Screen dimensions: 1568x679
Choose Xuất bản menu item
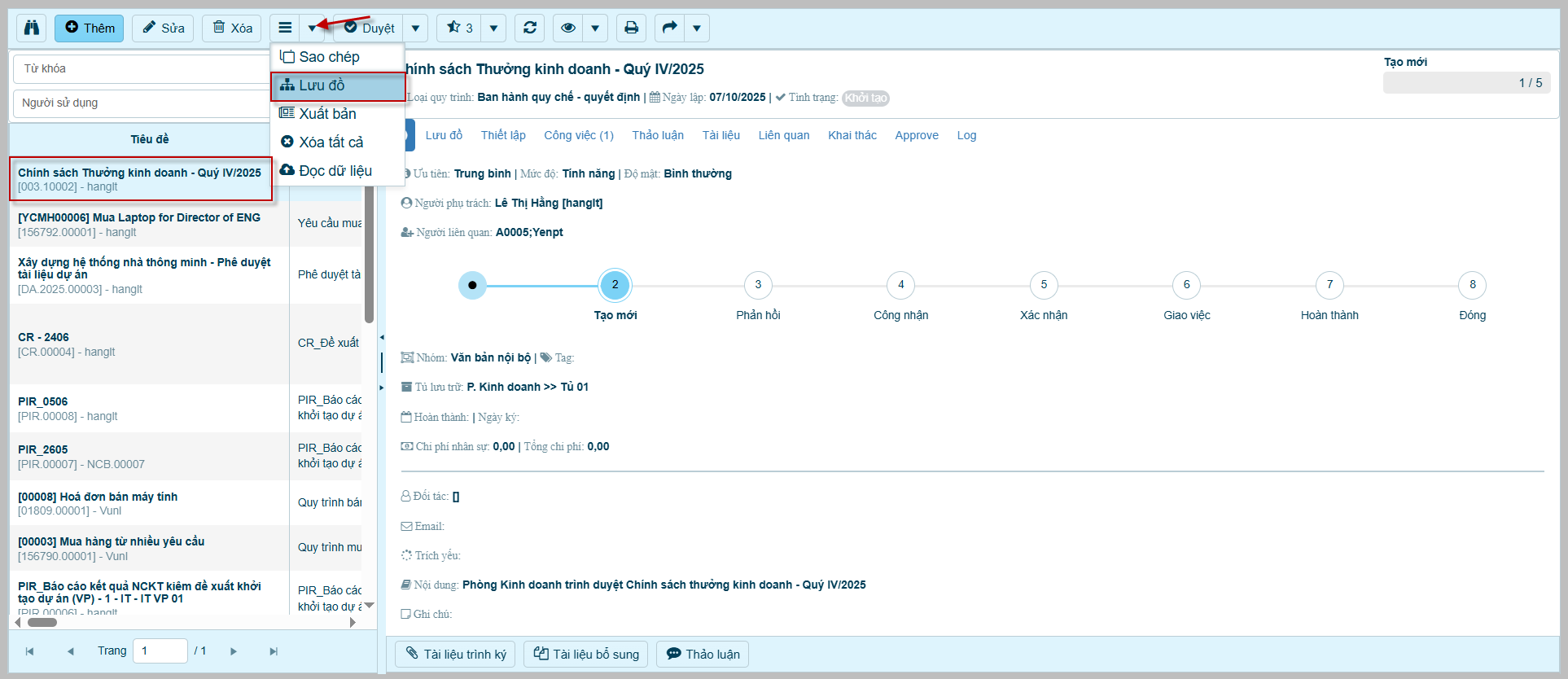tap(327, 114)
